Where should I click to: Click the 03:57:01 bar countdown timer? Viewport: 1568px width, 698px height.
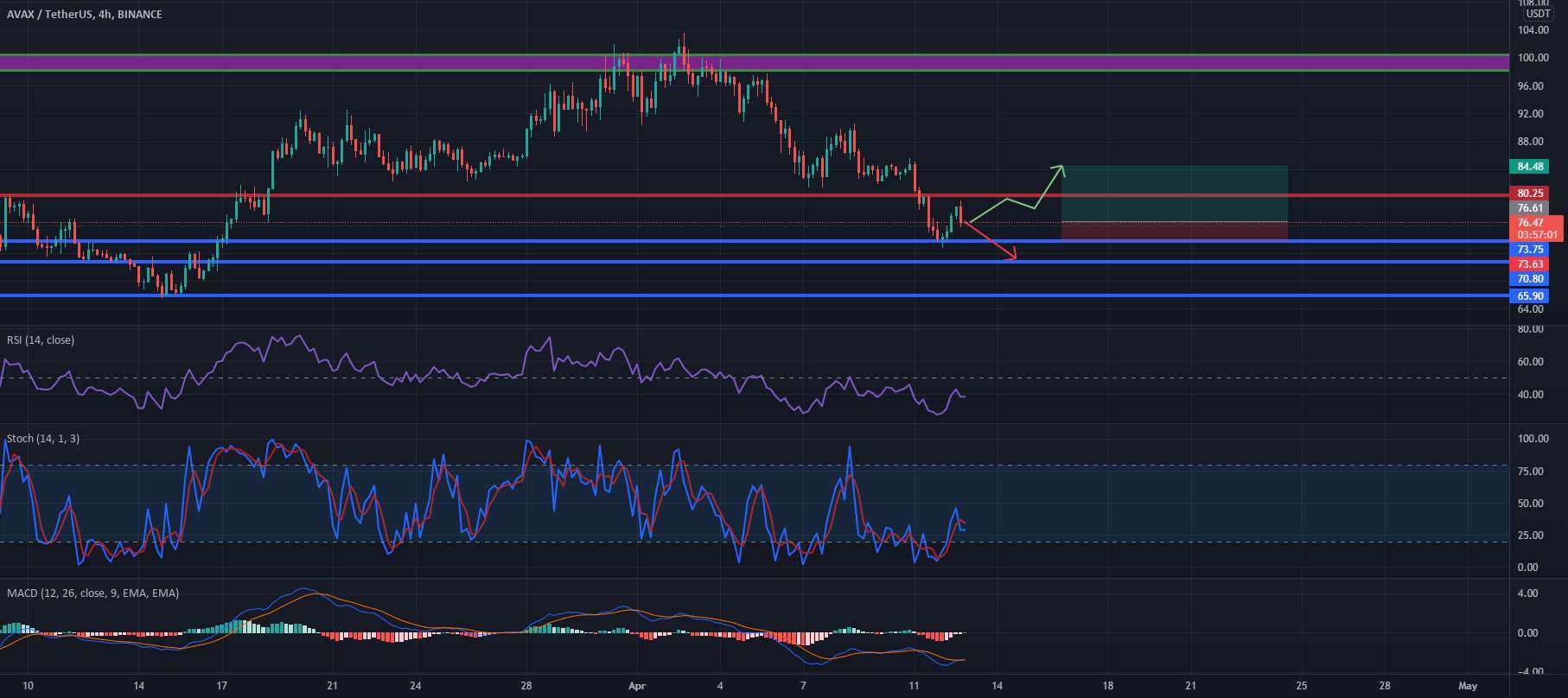(x=1538, y=235)
